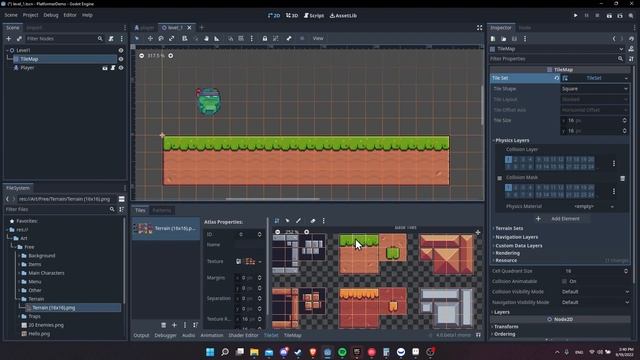Save resource icon in Inspector
This screenshot has height=360, width=640.
(x=514, y=39)
